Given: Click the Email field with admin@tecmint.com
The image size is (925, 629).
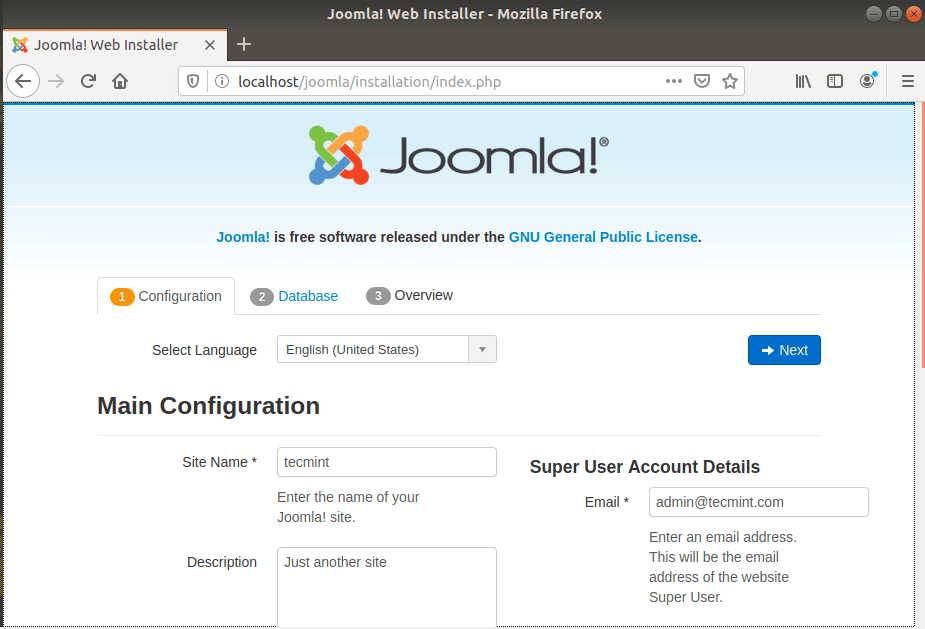Looking at the screenshot, I should coord(759,502).
